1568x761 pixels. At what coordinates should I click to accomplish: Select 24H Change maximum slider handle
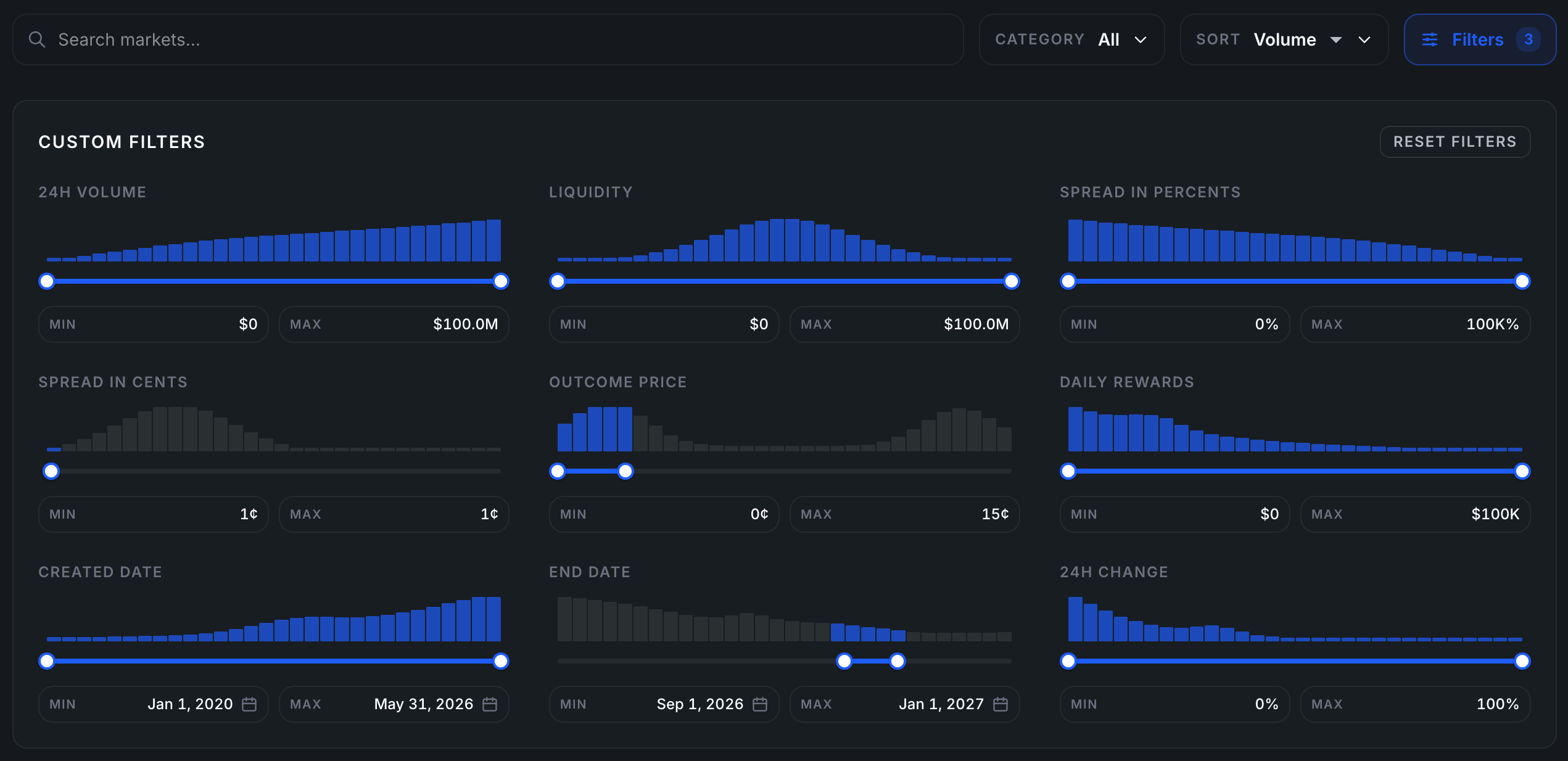coord(1522,661)
